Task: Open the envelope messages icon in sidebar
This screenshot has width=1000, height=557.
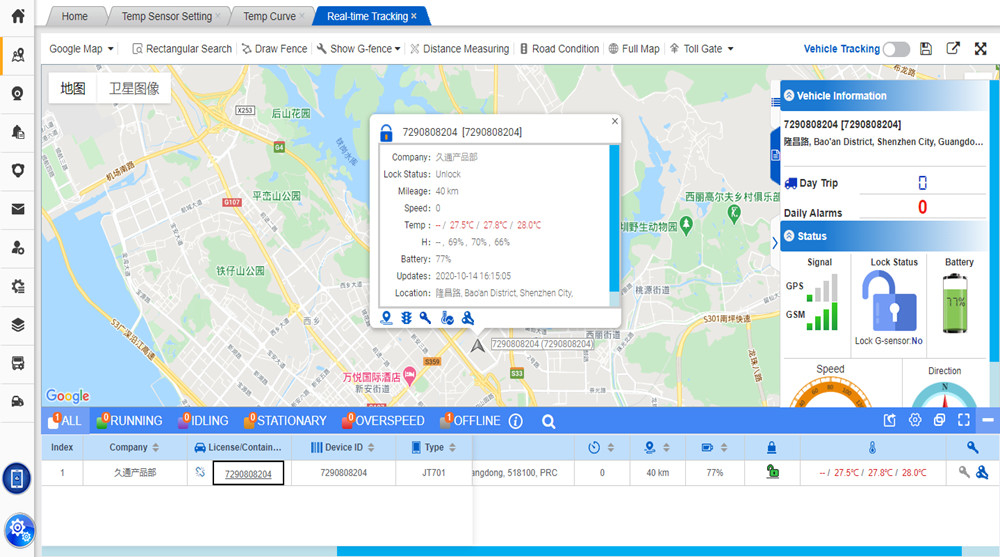Action: click(x=18, y=209)
